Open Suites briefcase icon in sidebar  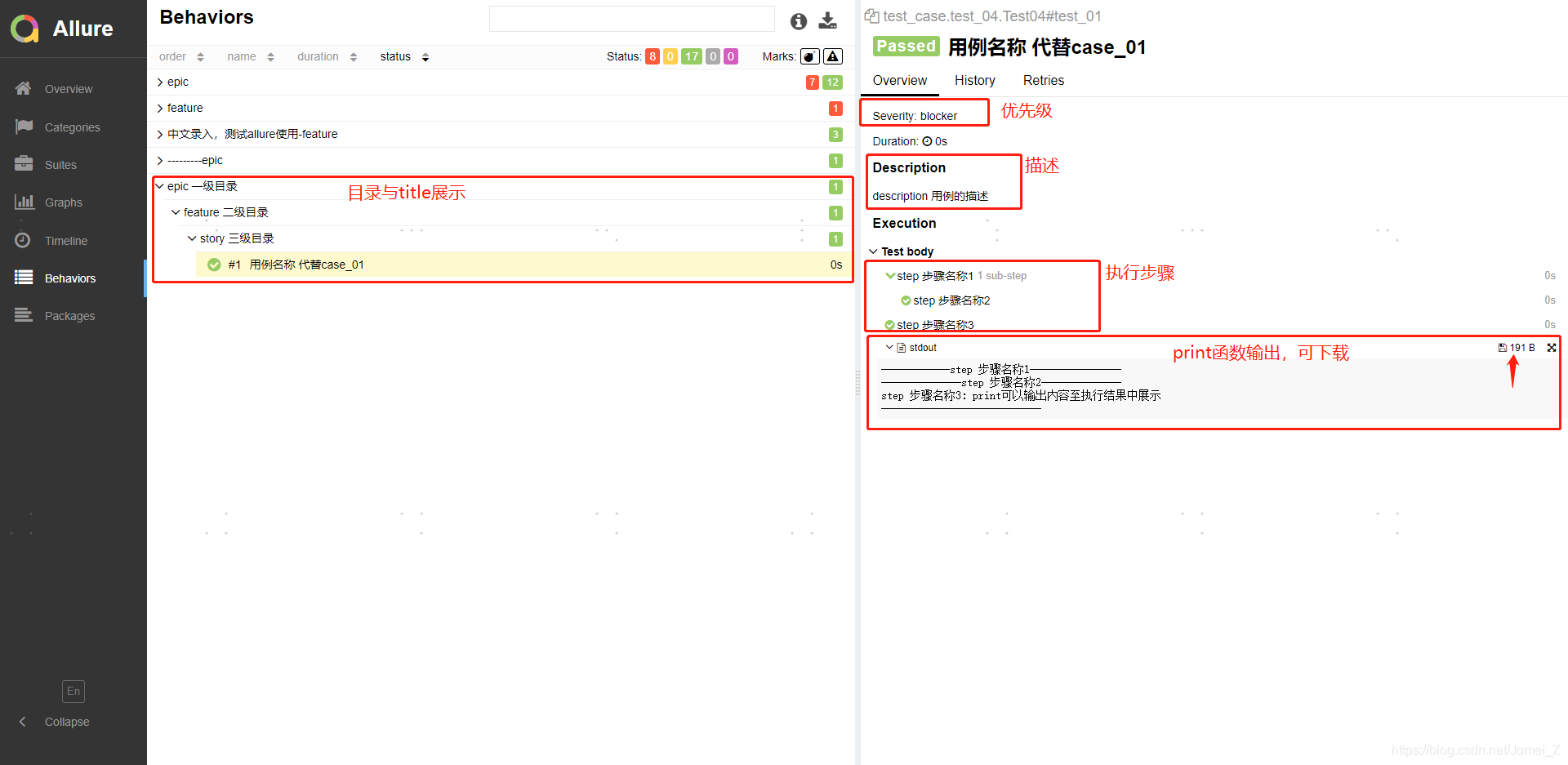pos(24,164)
